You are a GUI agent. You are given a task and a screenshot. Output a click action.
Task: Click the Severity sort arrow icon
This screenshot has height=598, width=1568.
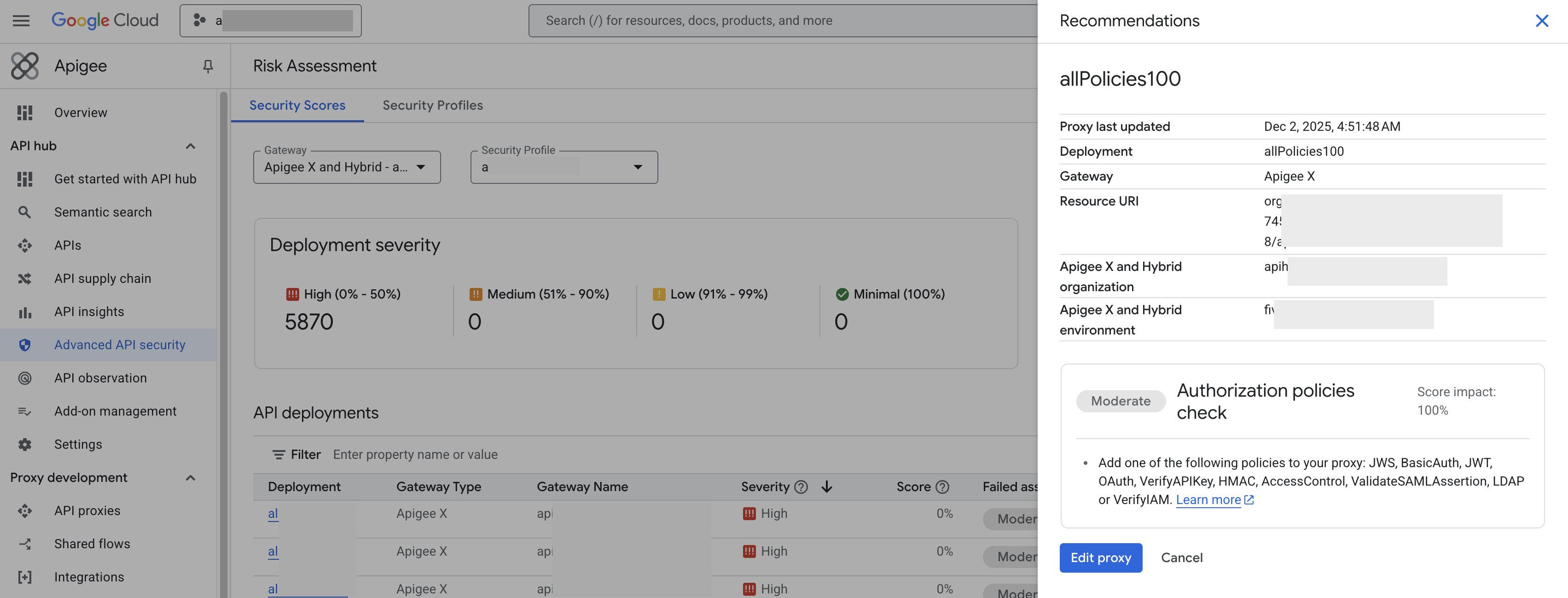[827, 487]
